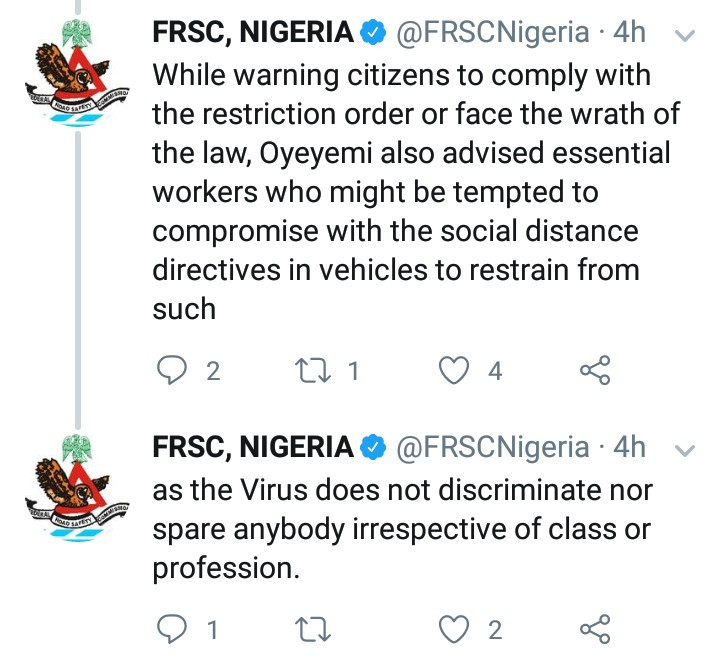Expand the second tweet's chevron options menu

(685, 451)
